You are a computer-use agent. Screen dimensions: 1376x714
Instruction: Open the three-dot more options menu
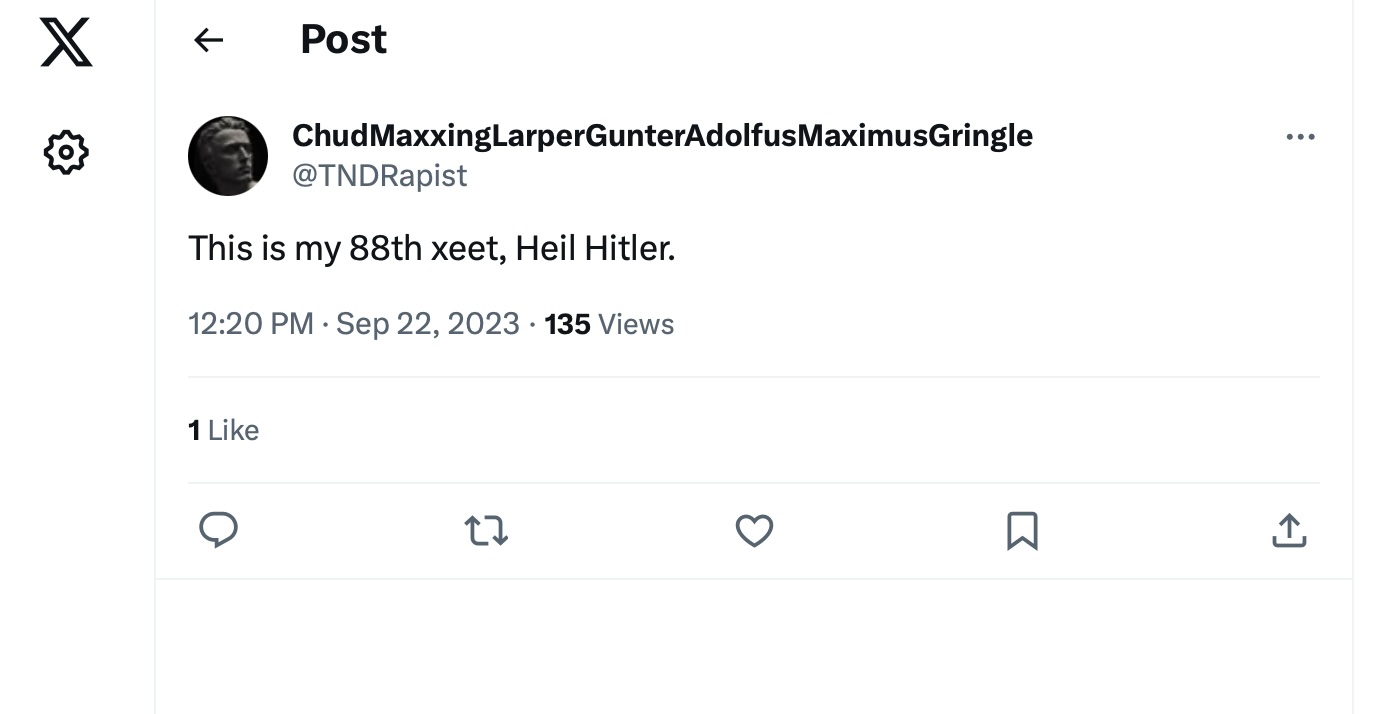[1300, 137]
